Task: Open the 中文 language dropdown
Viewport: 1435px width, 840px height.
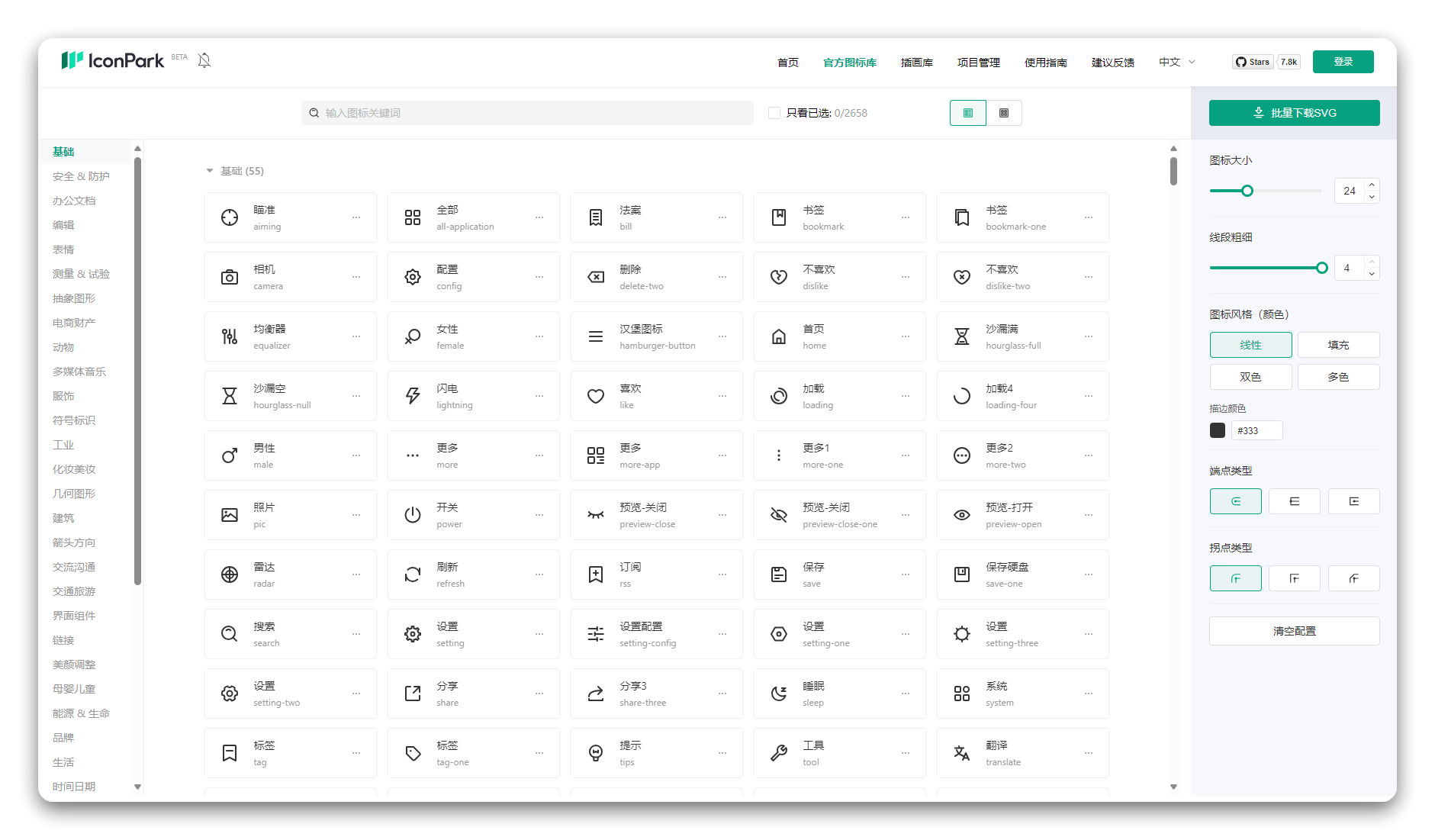Action: click(1175, 62)
